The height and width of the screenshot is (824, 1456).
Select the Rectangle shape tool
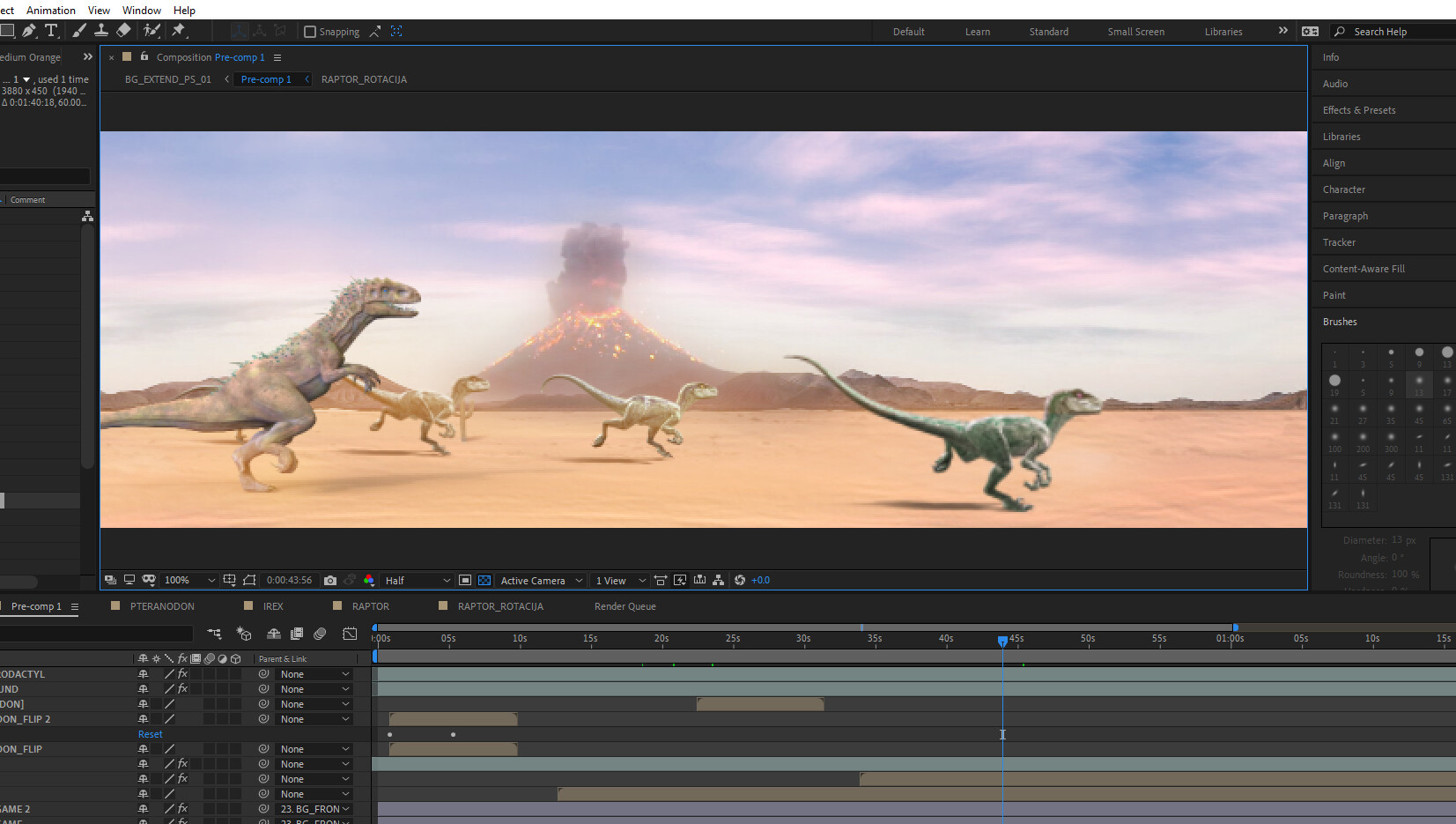[x=7, y=31]
